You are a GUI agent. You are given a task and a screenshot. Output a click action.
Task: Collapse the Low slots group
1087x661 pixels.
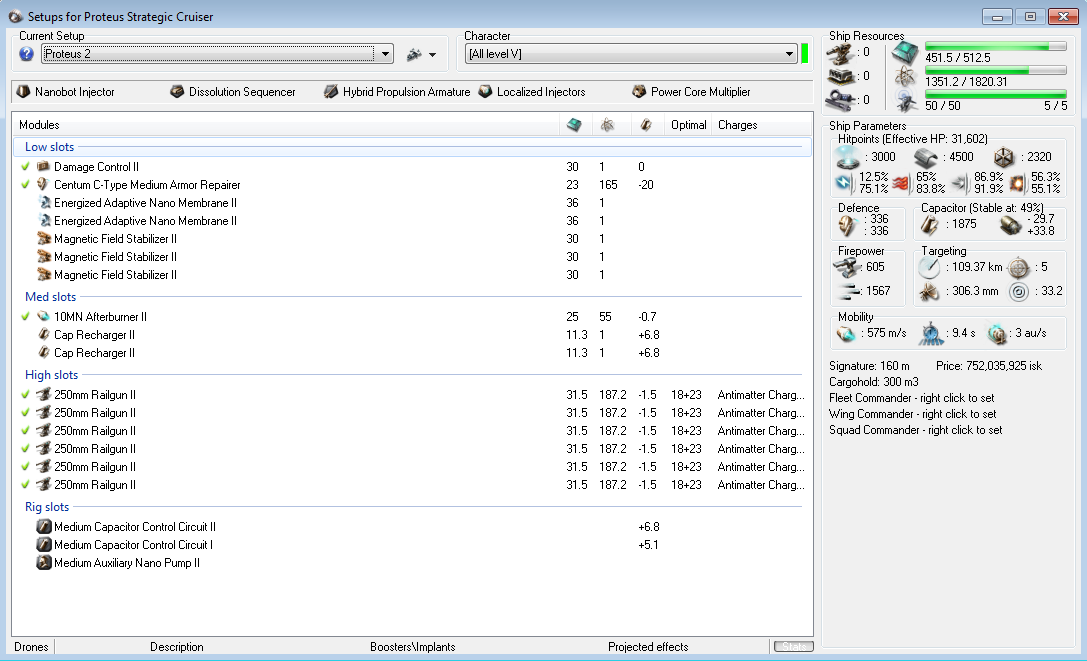pos(49,147)
